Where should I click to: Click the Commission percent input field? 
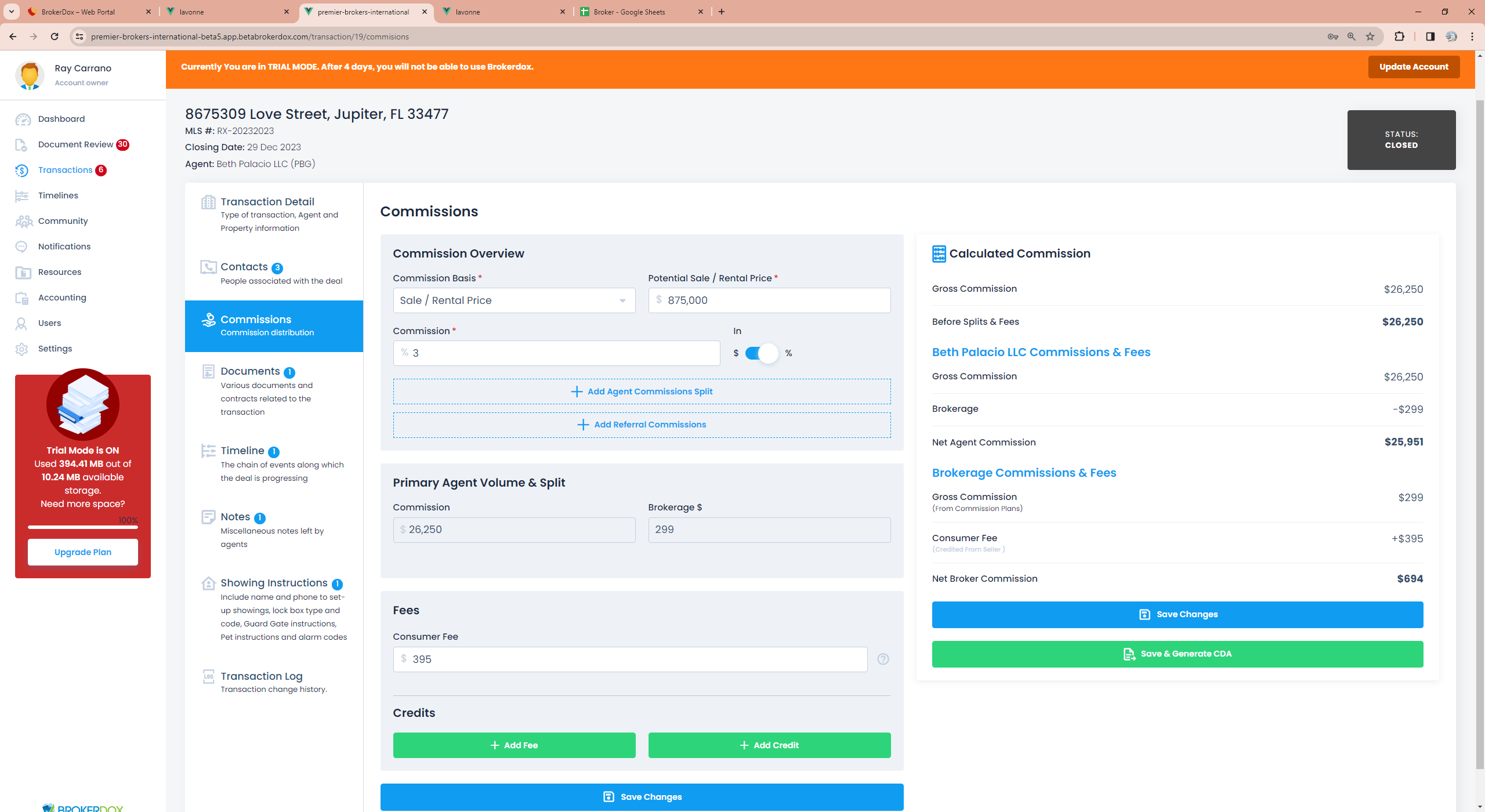556,353
